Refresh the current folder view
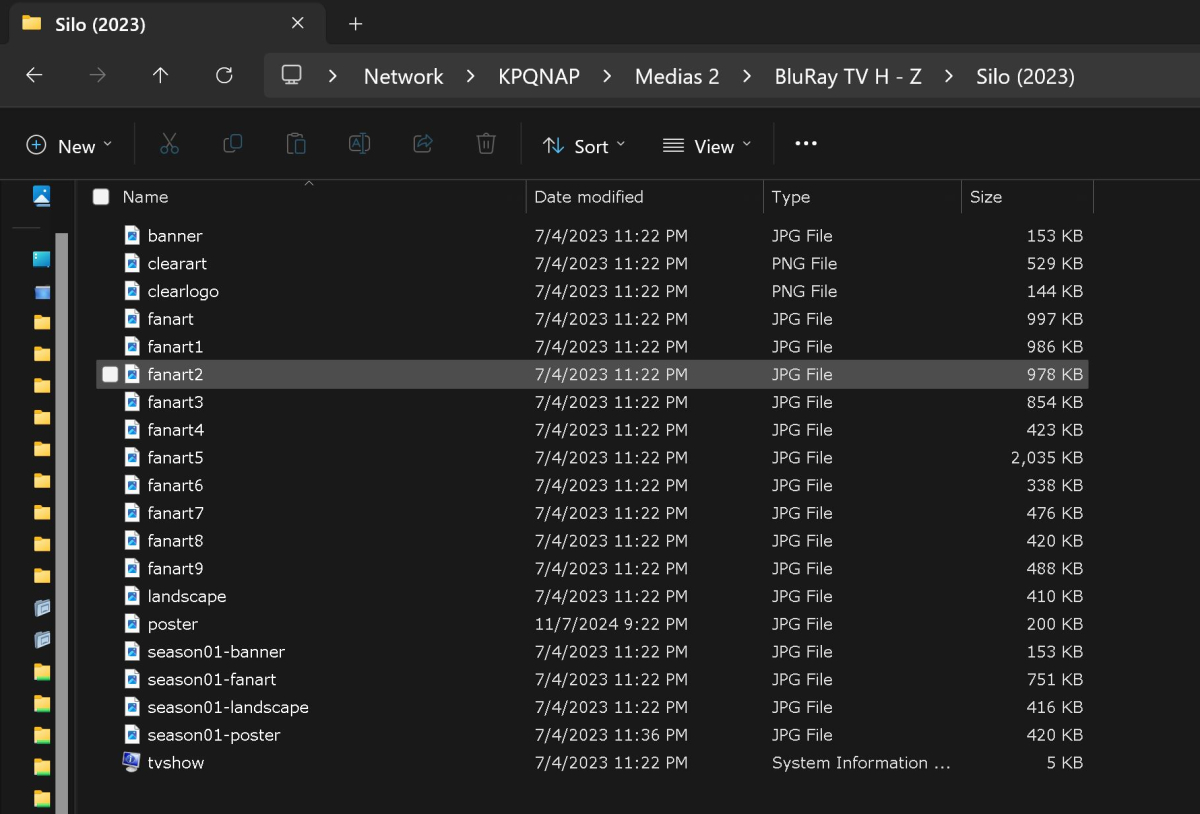The image size is (1200, 814). [x=224, y=76]
